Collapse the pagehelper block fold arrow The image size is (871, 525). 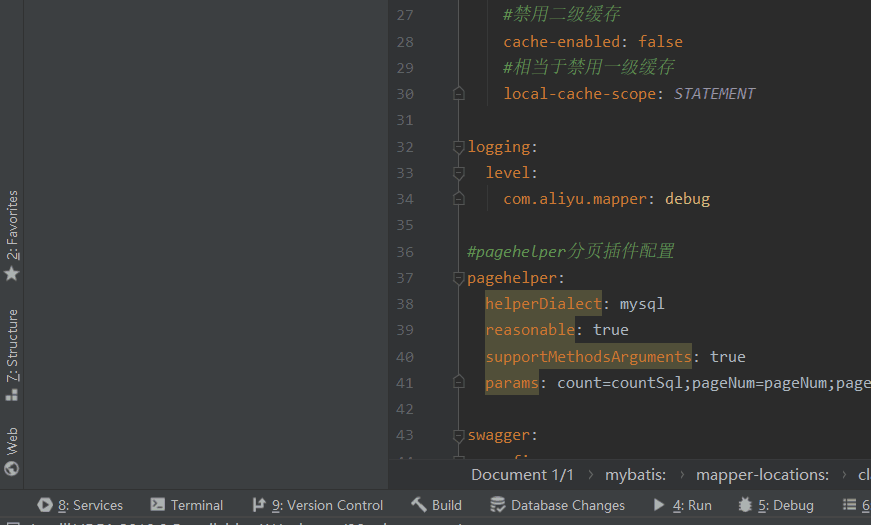click(x=459, y=278)
